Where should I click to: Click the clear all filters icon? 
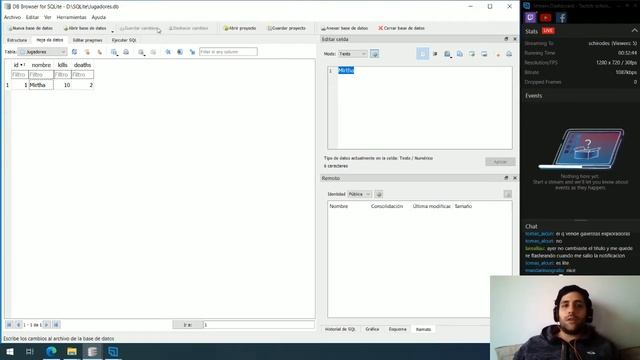tap(87, 52)
